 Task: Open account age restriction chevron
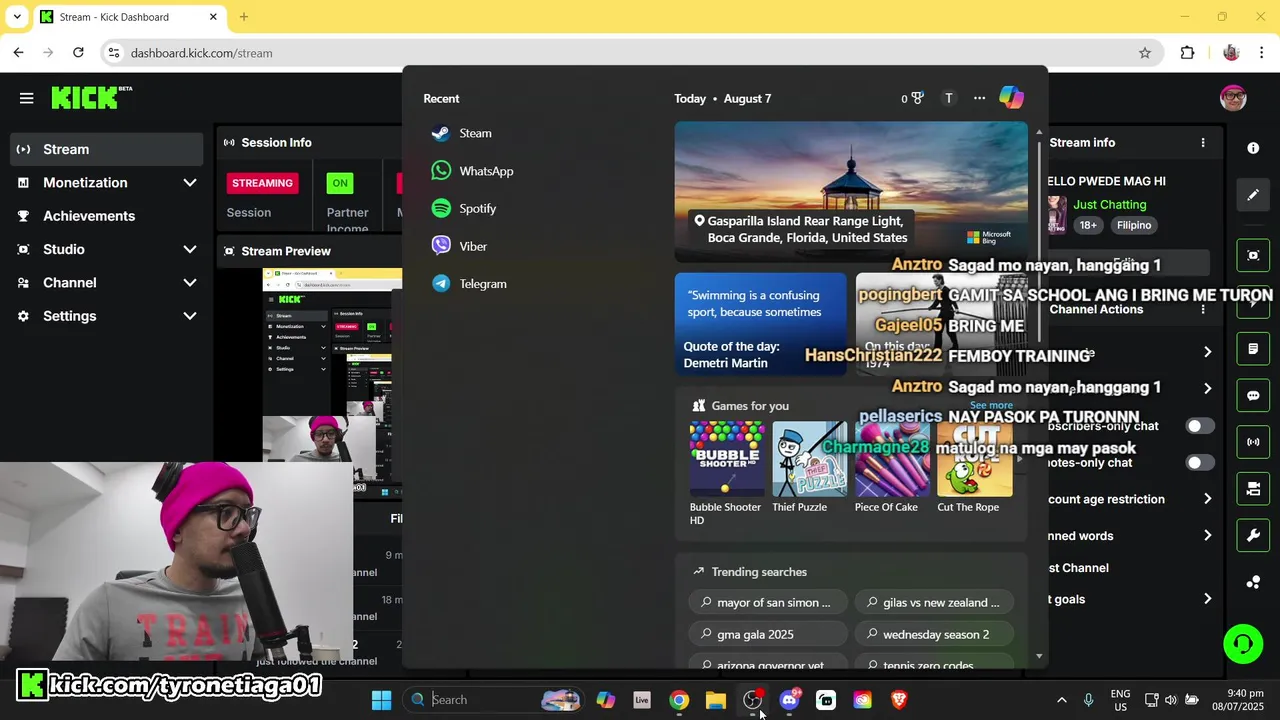tap(1207, 499)
